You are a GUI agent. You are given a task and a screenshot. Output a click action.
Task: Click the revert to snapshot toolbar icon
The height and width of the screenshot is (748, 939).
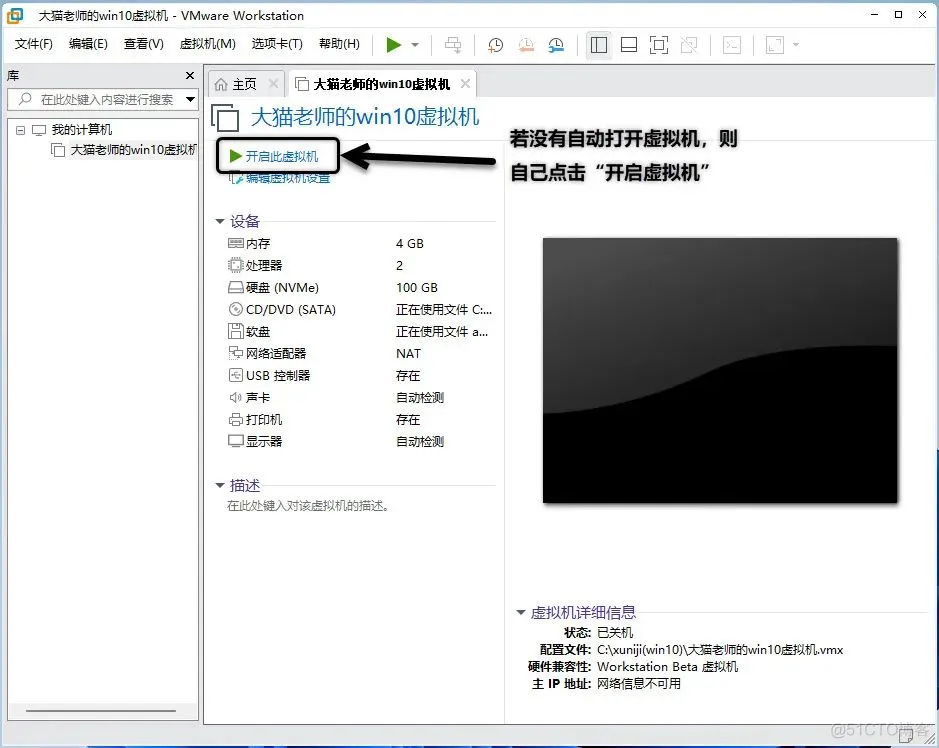point(526,45)
